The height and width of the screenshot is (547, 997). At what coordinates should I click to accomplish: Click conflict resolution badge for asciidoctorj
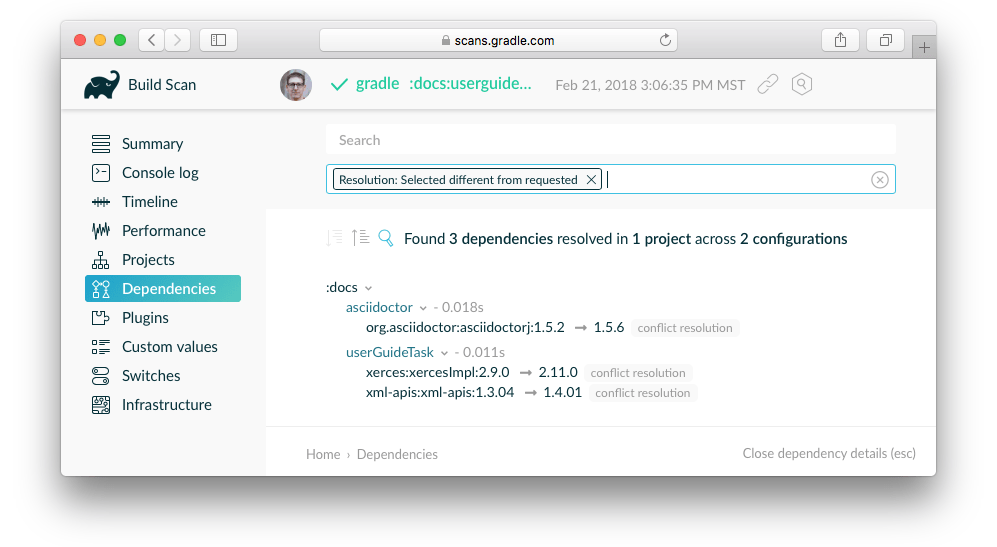pyautogui.click(x=685, y=328)
